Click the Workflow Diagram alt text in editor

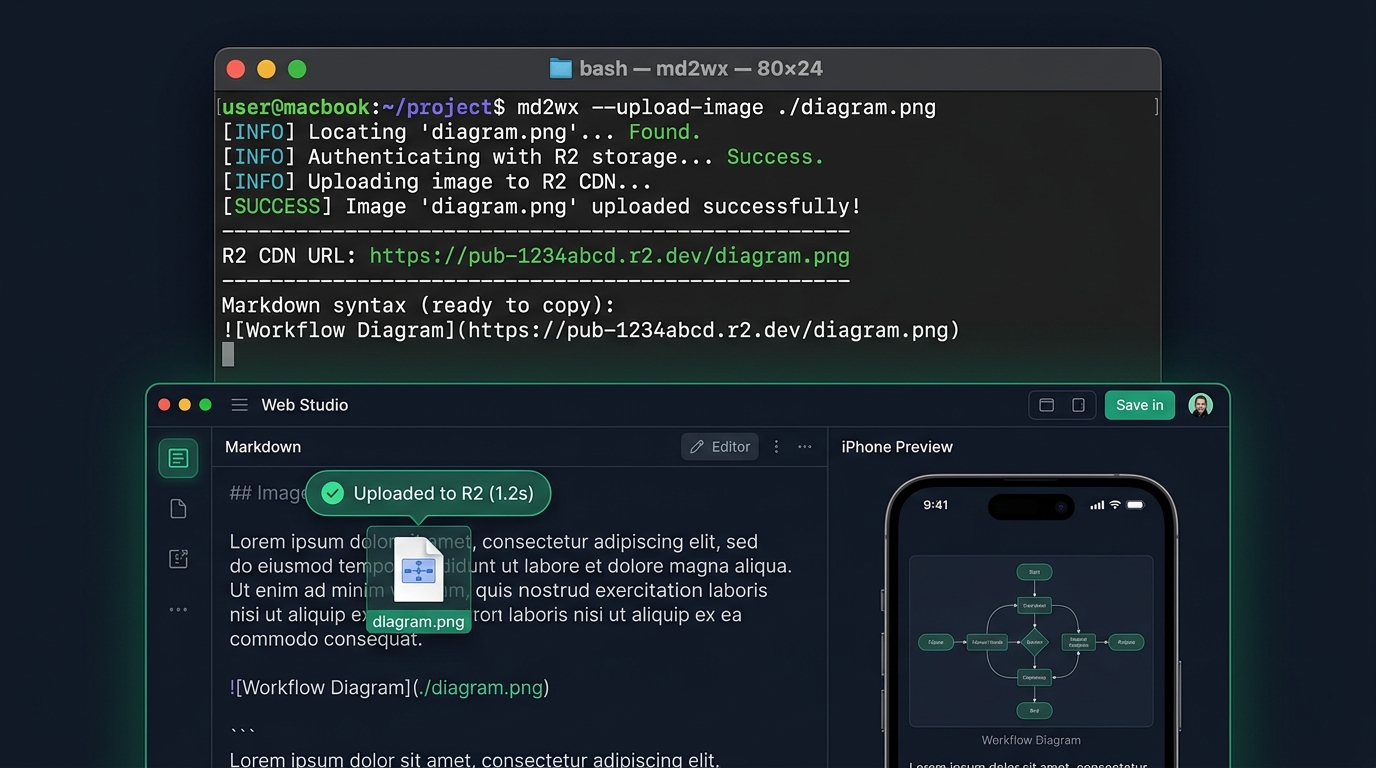324,688
